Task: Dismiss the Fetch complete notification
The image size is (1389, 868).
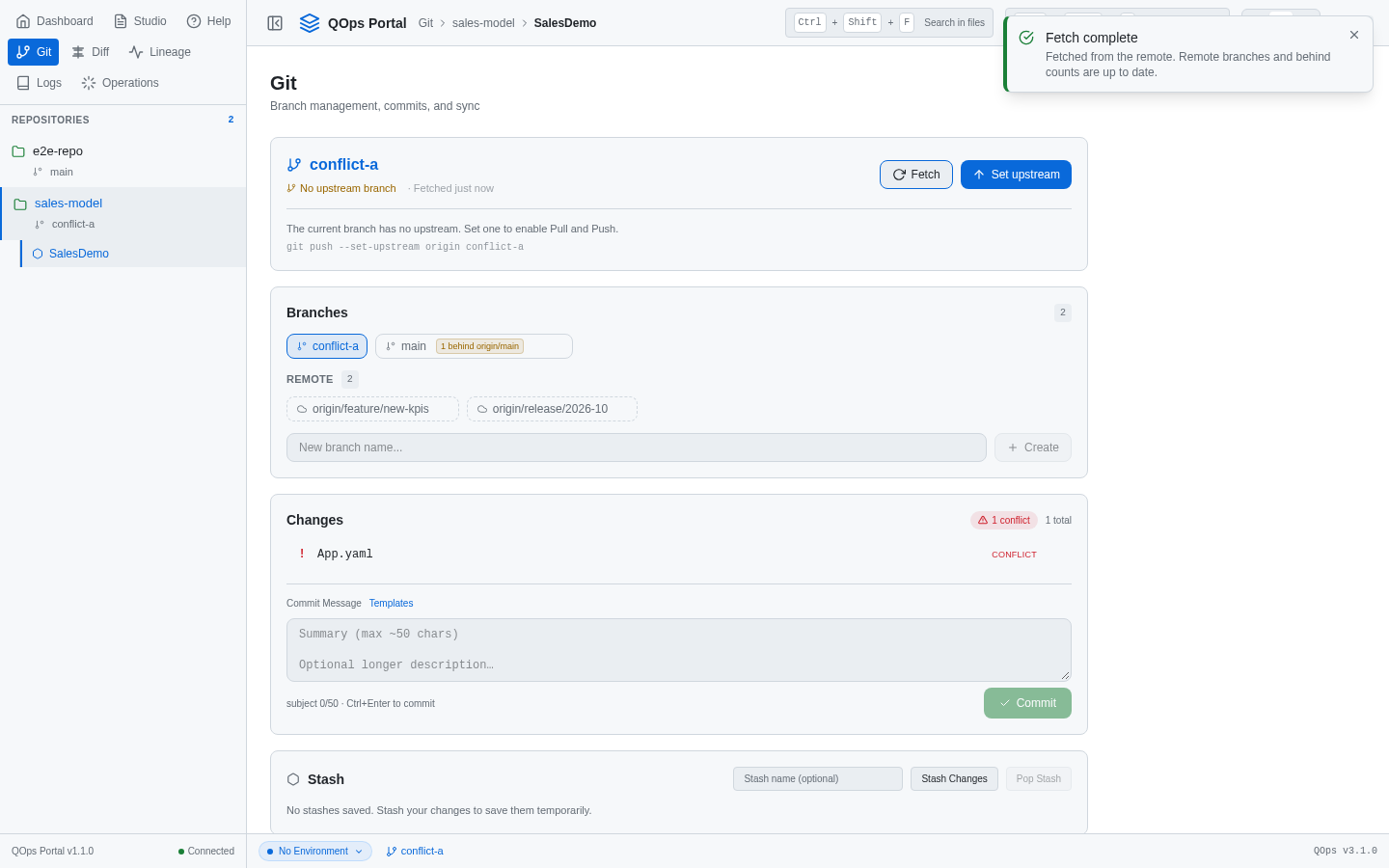Action: 1354,35
